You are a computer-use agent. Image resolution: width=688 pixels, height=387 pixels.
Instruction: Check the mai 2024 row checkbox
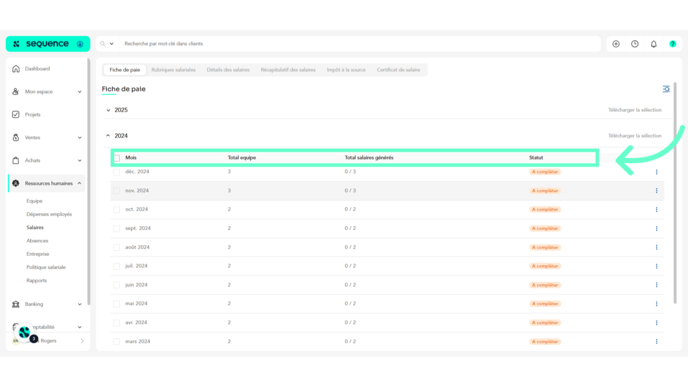tap(116, 304)
